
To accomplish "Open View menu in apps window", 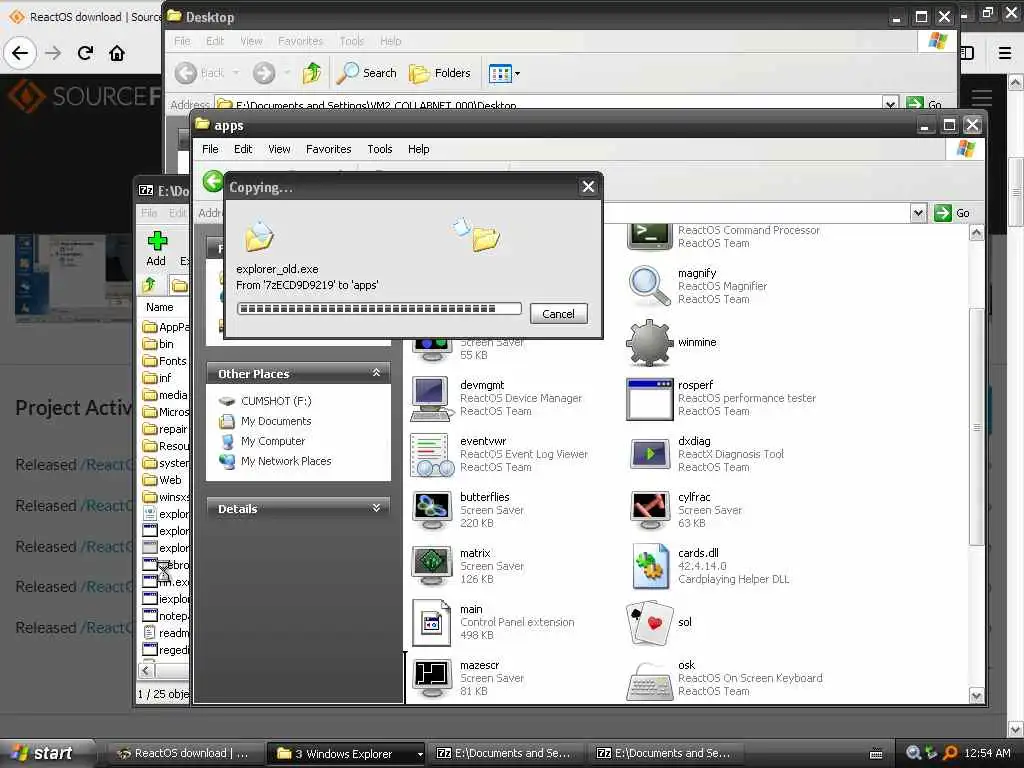I will point(280,149).
